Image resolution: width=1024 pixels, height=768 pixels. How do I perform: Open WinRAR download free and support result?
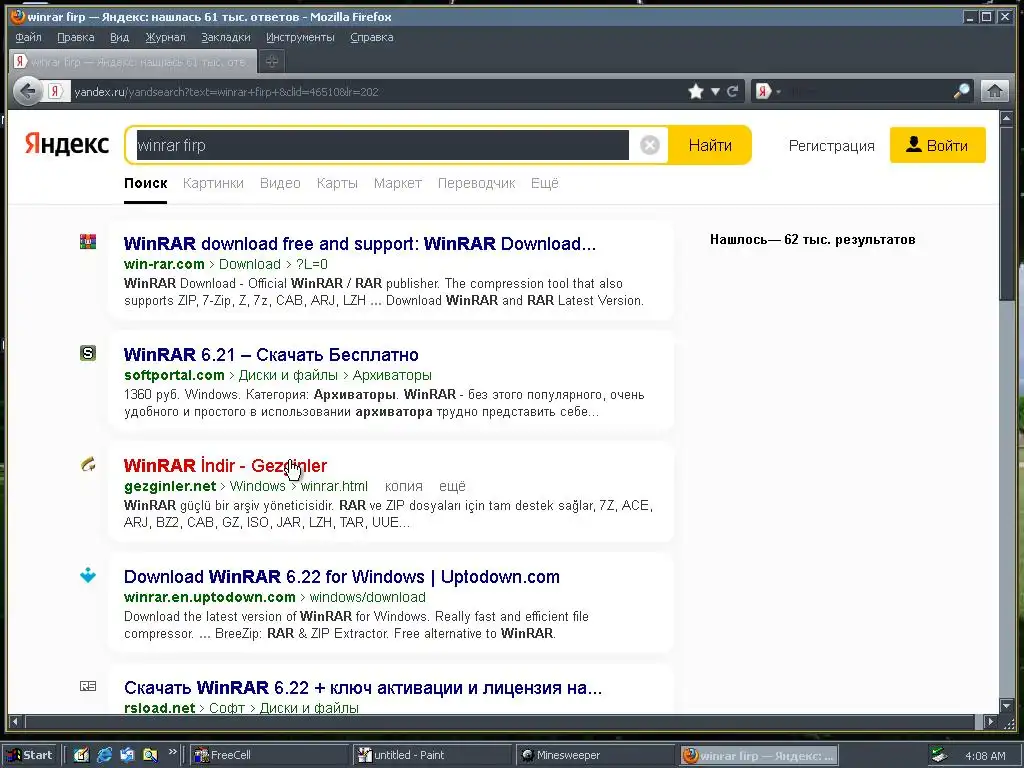pos(360,244)
